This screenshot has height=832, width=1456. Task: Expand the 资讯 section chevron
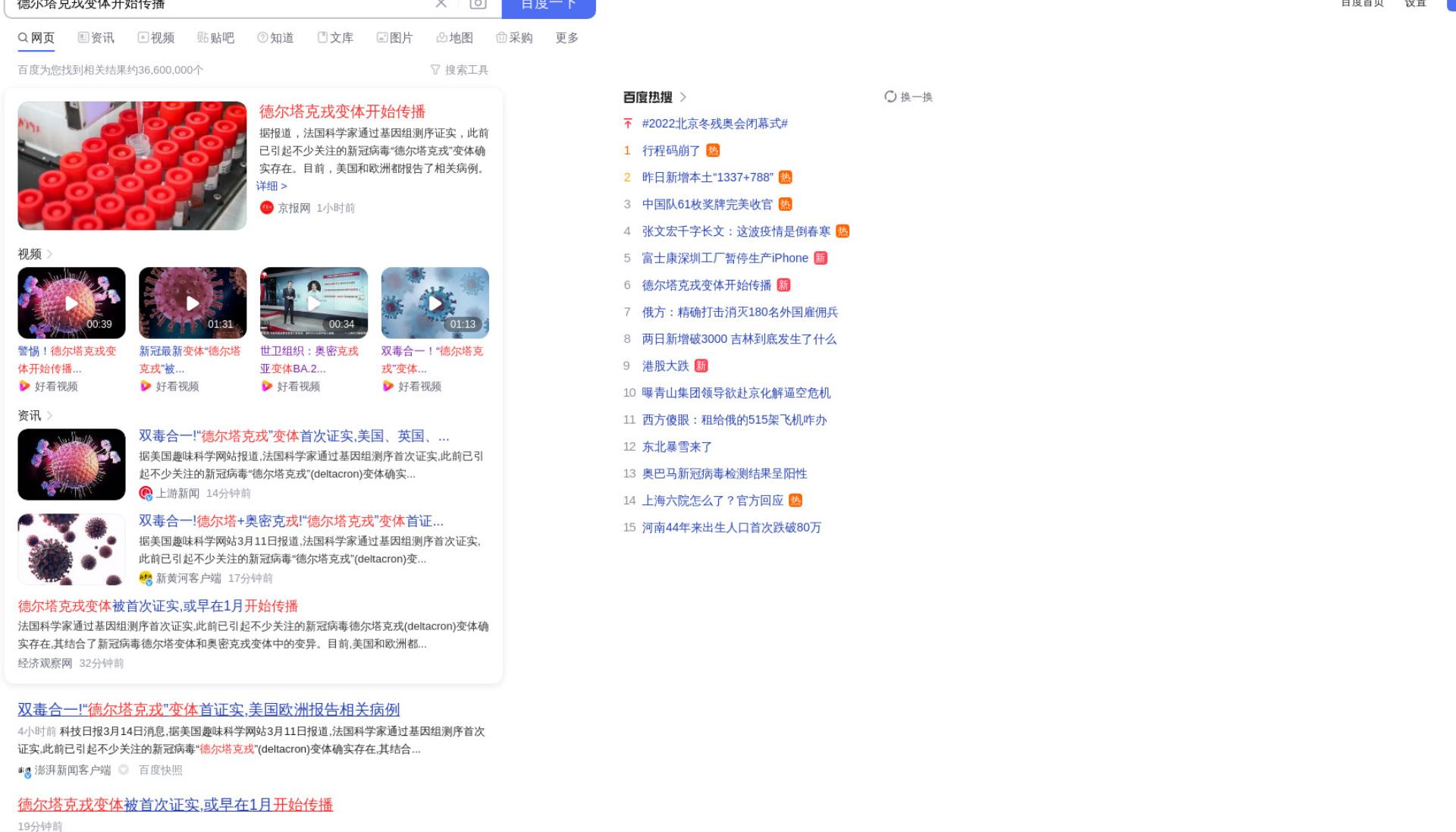tap(49, 416)
